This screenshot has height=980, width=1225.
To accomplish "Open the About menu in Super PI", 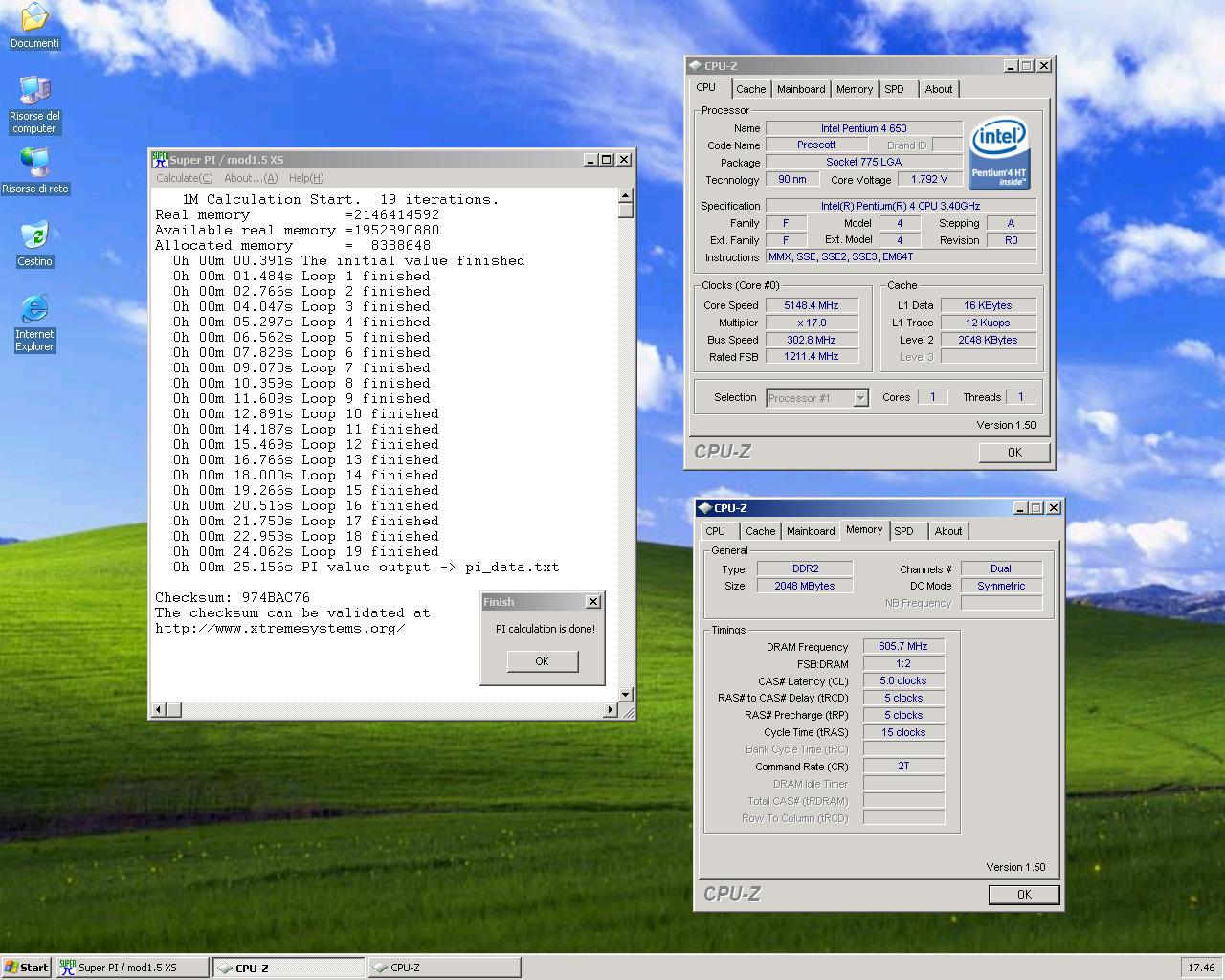I will [x=251, y=178].
